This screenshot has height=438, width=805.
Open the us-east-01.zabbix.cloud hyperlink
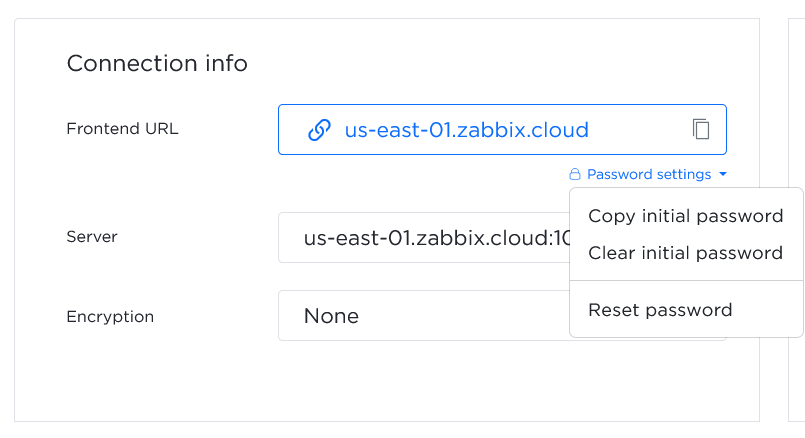[466, 130]
